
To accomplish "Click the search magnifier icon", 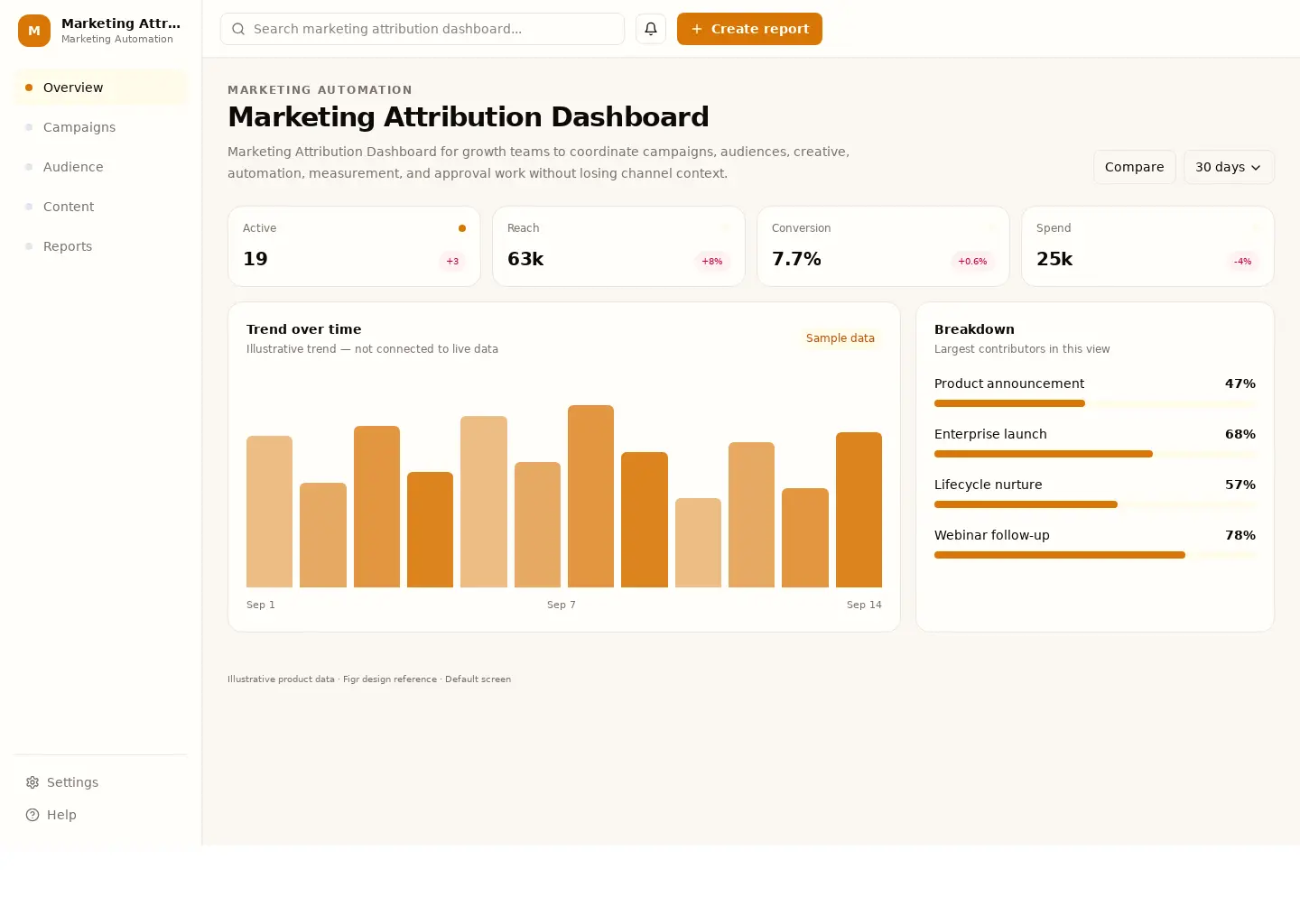I will pyautogui.click(x=238, y=29).
